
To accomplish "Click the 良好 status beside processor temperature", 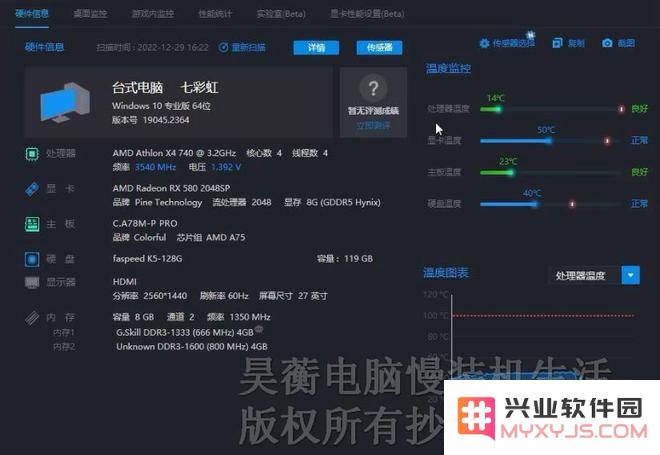I will coord(639,109).
